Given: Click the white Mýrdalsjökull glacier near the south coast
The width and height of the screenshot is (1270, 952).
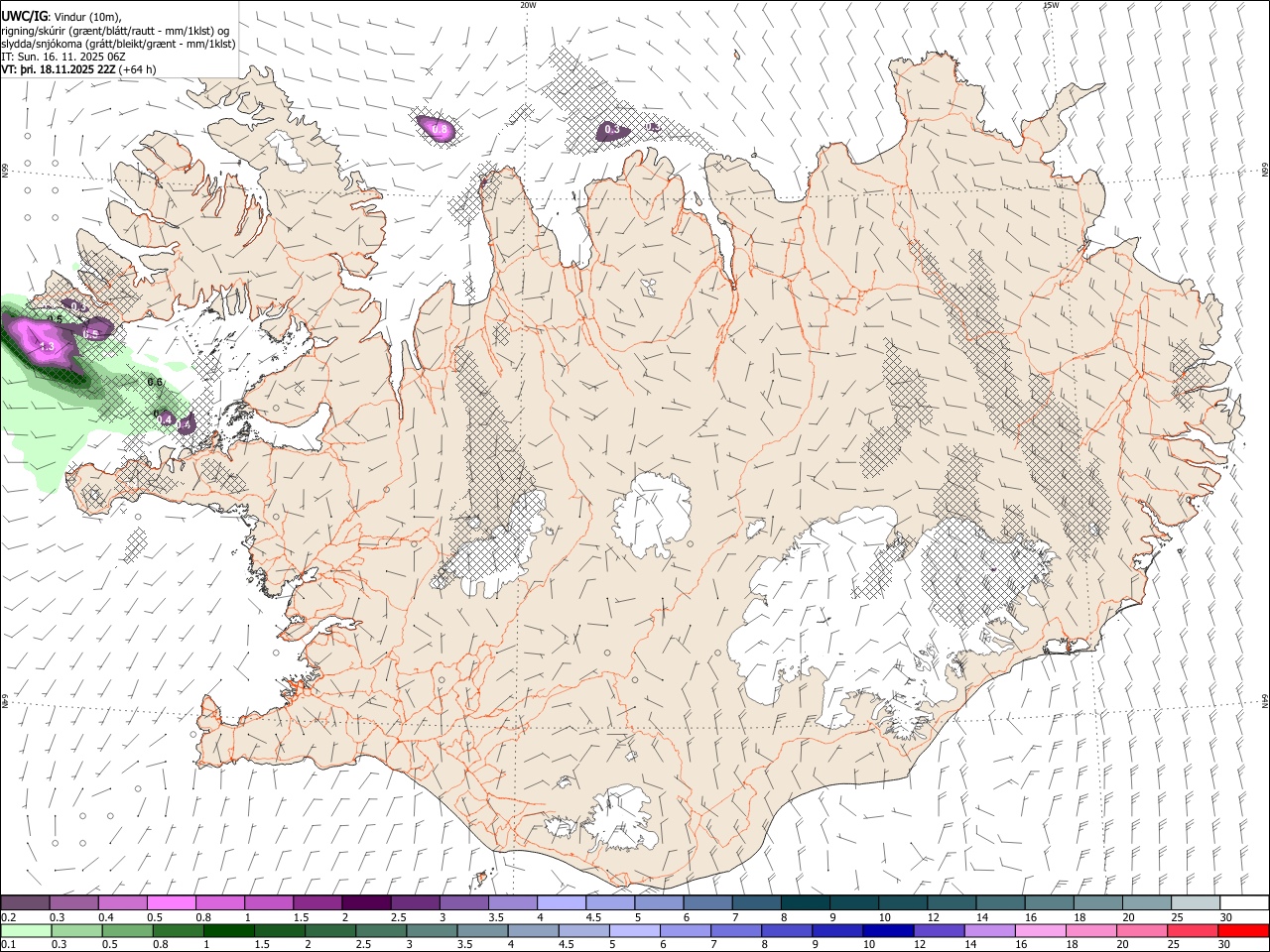Looking at the screenshot, I should click(621, 819).
